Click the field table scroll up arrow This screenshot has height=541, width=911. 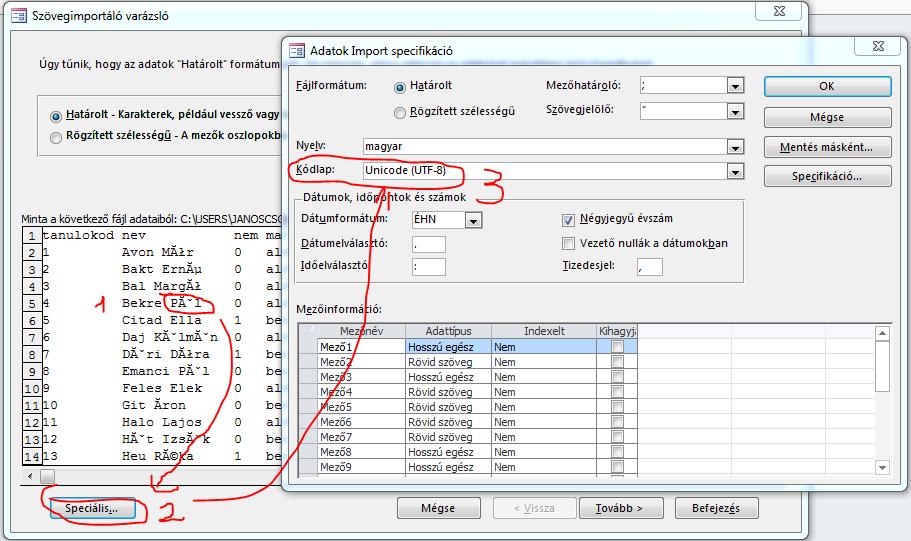pyautogui.click(x=883, y=333)
